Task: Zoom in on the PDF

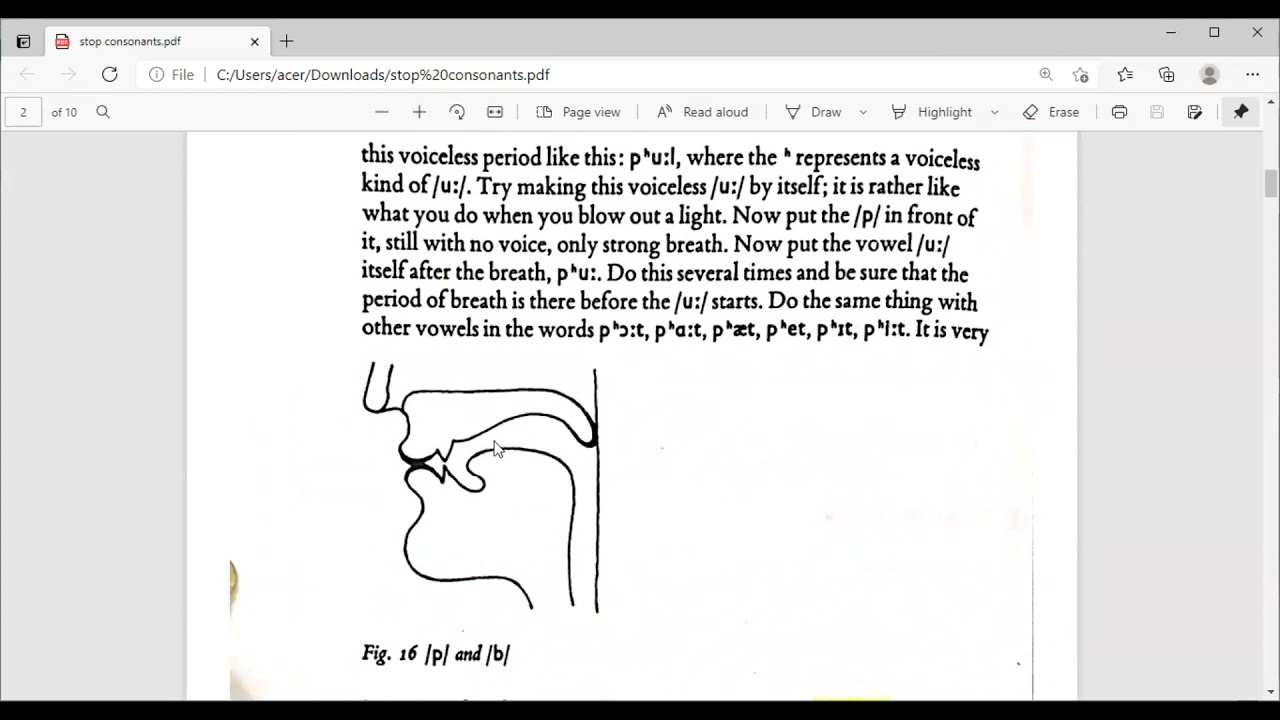Action: tap(419, 112)
